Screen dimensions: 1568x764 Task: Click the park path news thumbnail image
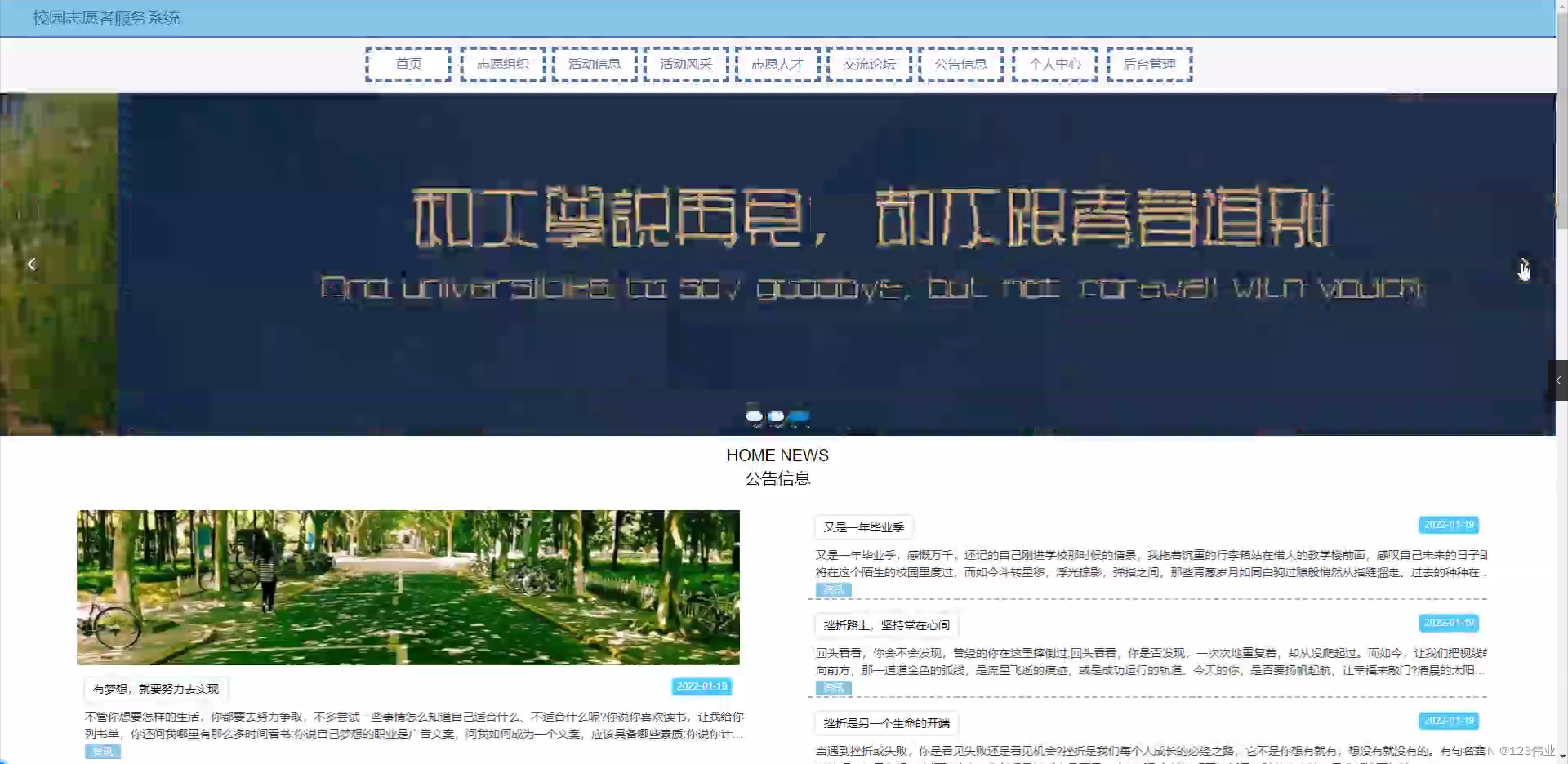[408, 586]
